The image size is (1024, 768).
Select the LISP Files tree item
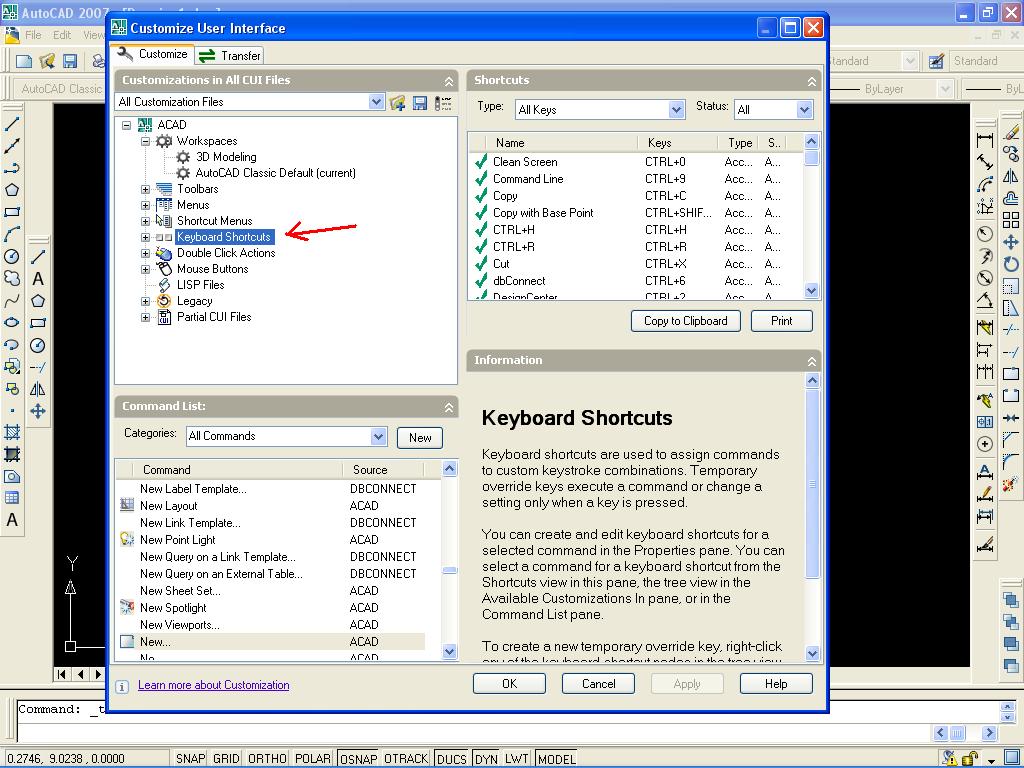200,285
